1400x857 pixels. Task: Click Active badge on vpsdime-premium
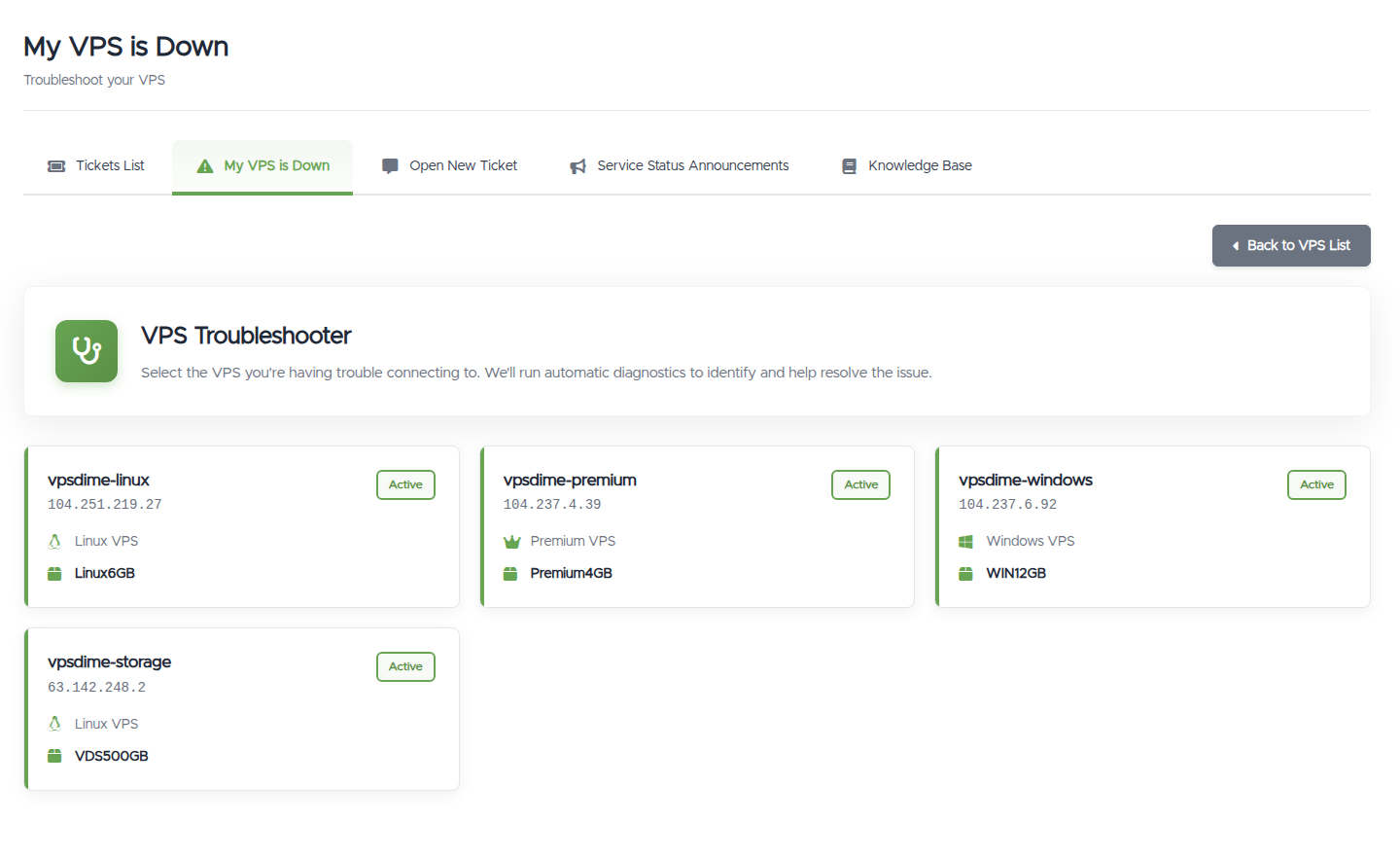pos(860,484)
